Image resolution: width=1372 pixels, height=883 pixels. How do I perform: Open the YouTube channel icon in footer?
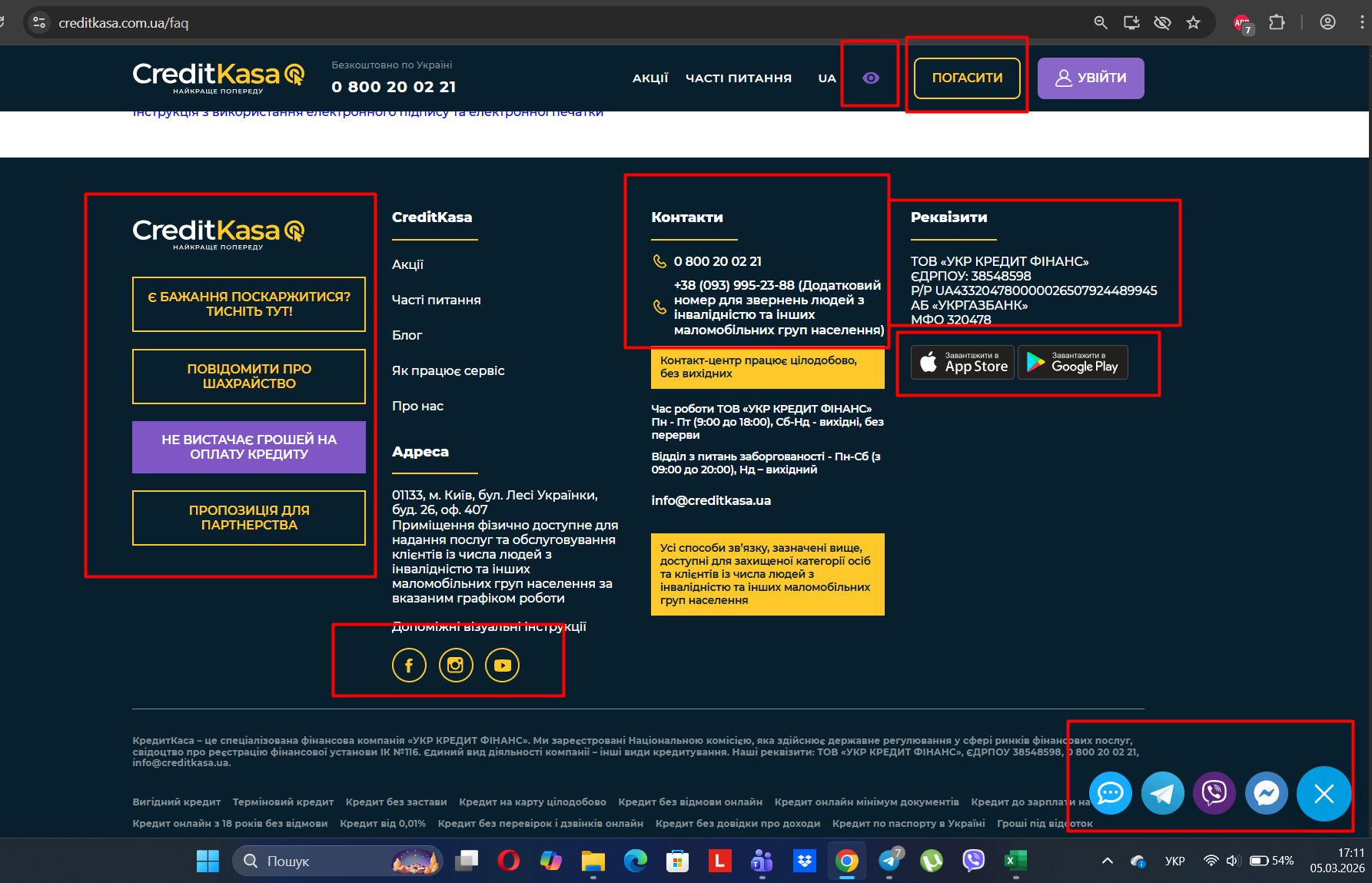click(503, 666)
